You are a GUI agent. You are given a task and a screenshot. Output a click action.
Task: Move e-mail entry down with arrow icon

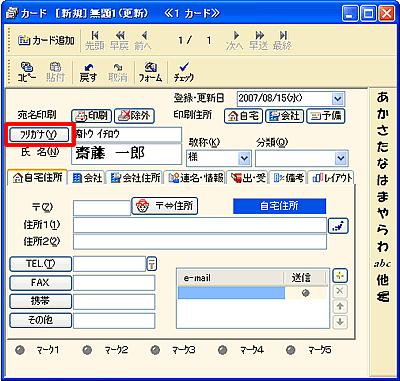pos(340,322)
